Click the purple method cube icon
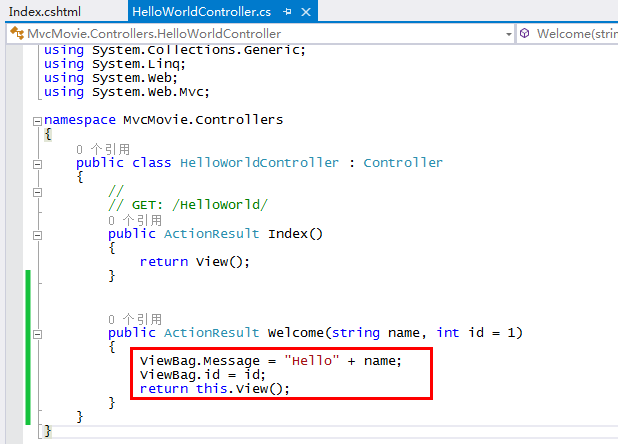The width and height of the screenshot is (618, 444). coord(525,33)
